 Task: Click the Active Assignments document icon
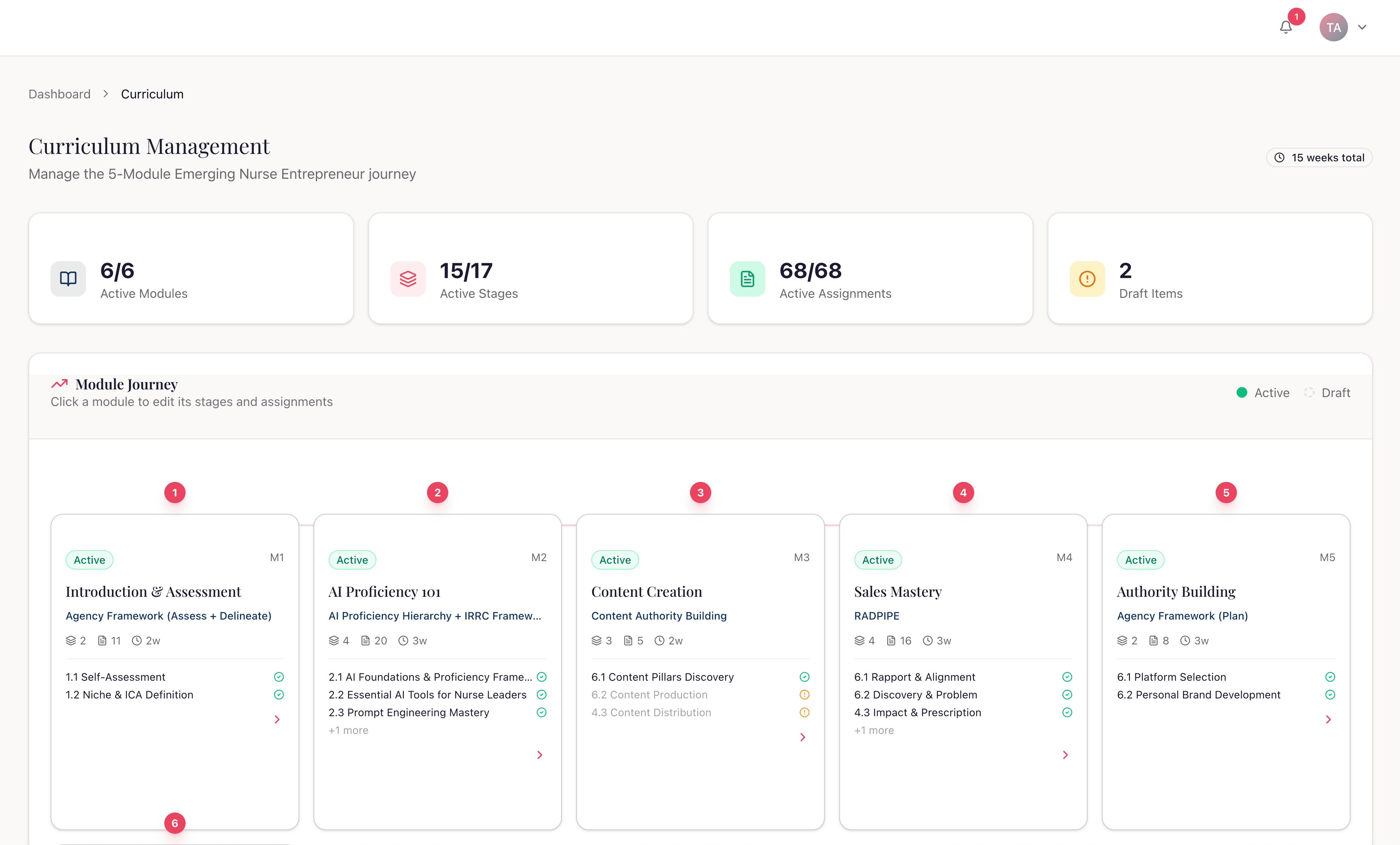point(747,279)
